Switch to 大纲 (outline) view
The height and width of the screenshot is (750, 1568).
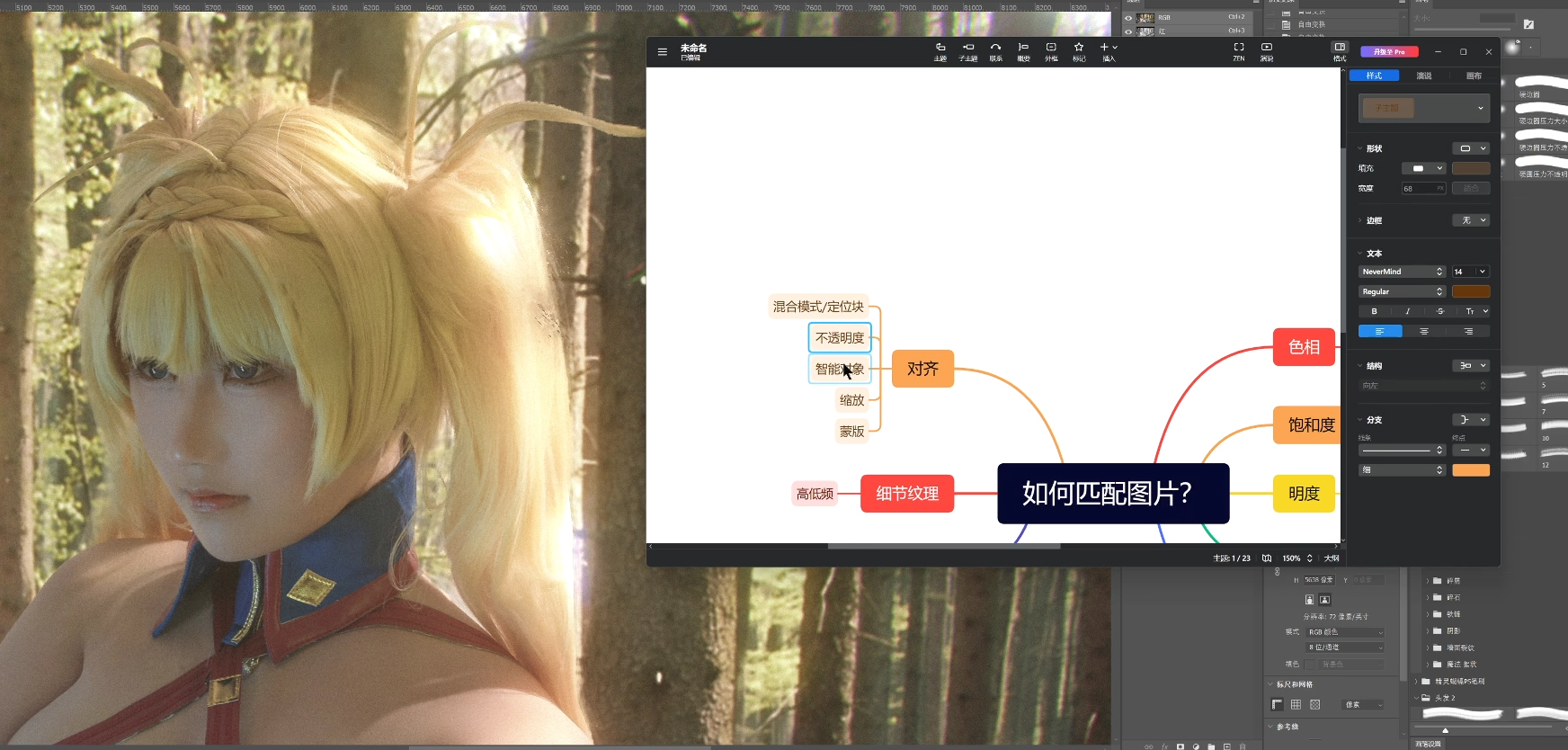coord(1332,558)
